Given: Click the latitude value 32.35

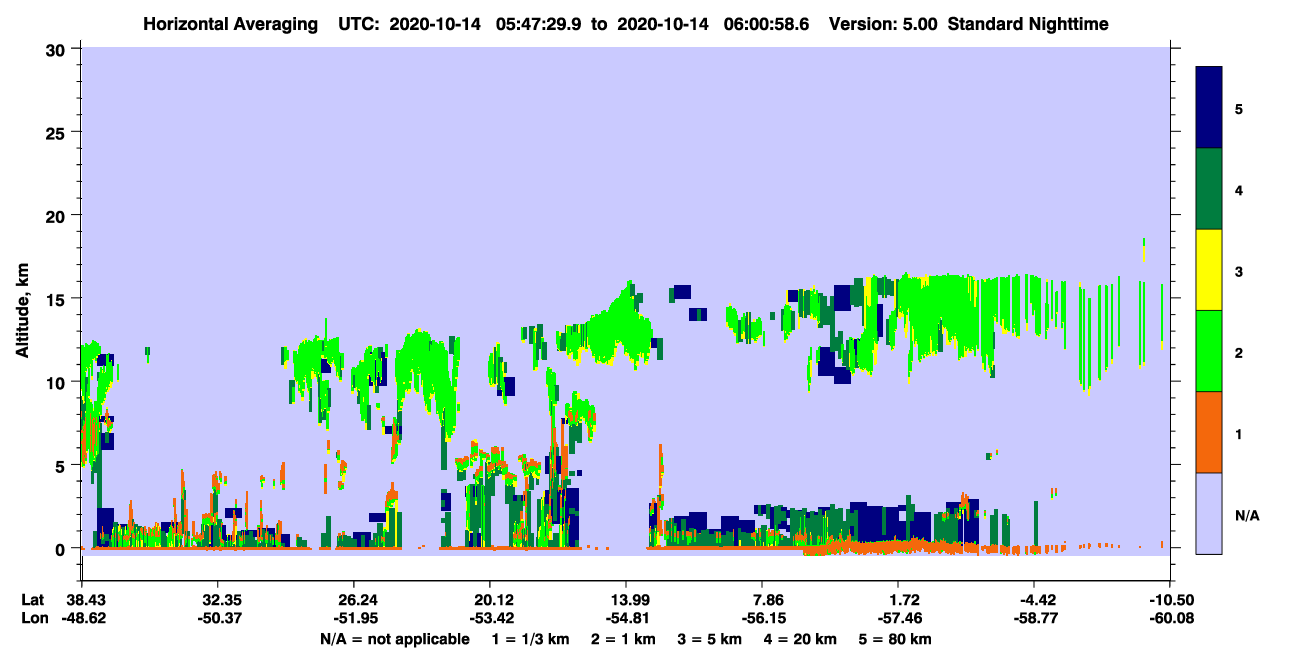Looking at the screenshot, I should pyautogui.click(x=217, y=600).
